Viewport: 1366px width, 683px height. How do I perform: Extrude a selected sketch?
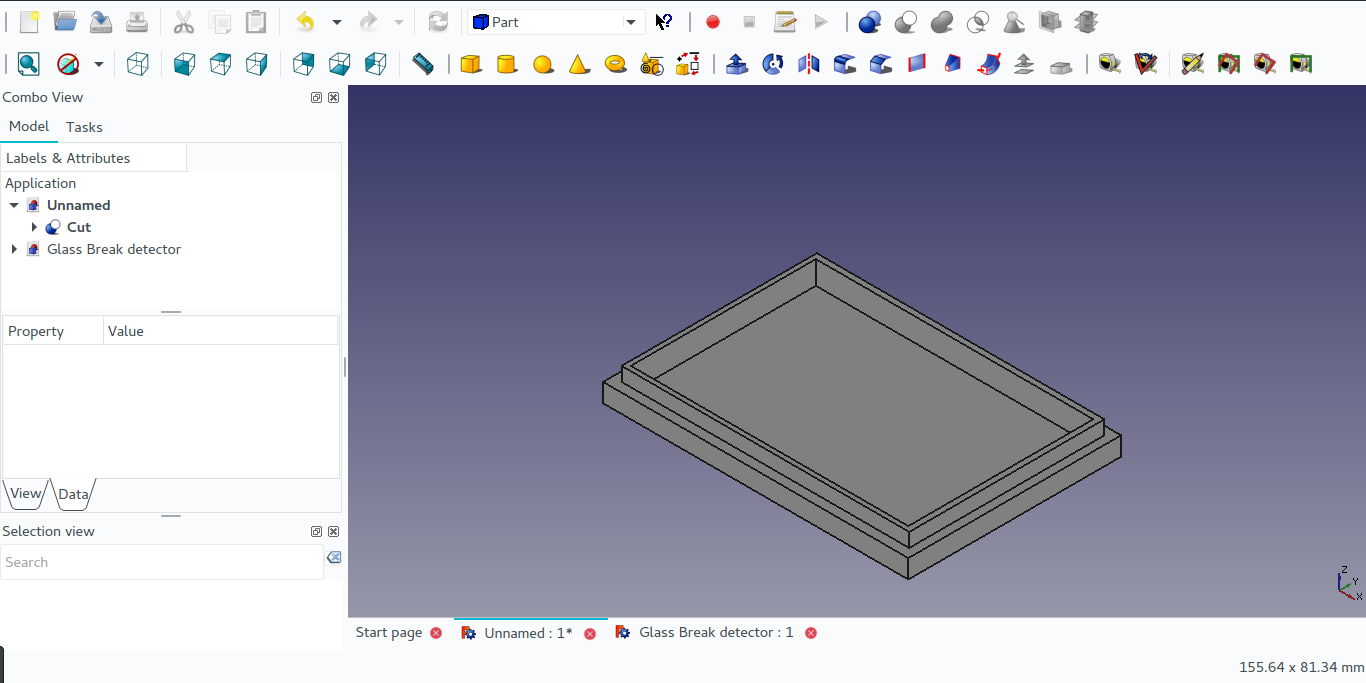pos(737,64)
